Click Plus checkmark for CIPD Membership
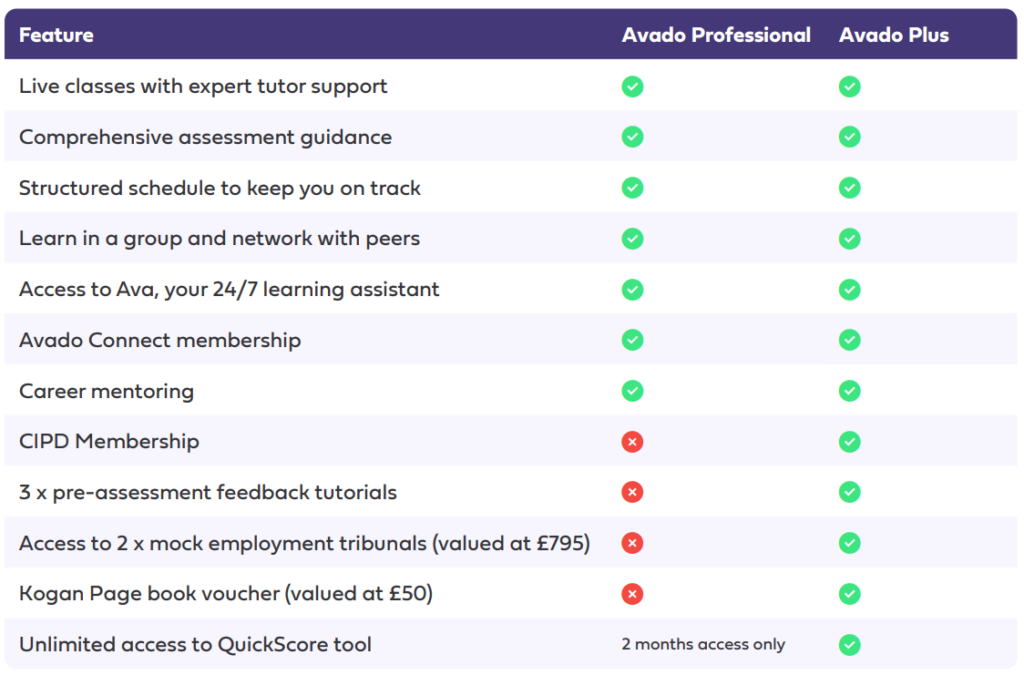Image resolution: width=1024 pixels, height=675 pixels. pos(849,442)
